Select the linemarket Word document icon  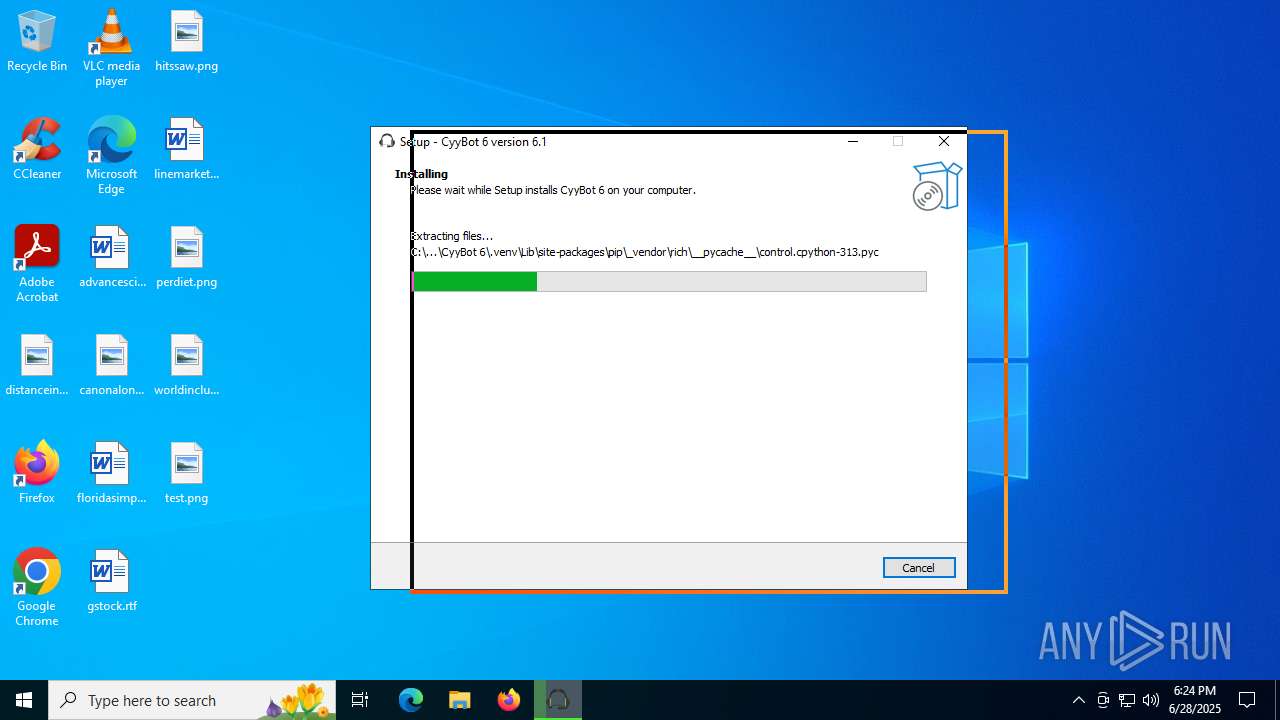point(186,150)
